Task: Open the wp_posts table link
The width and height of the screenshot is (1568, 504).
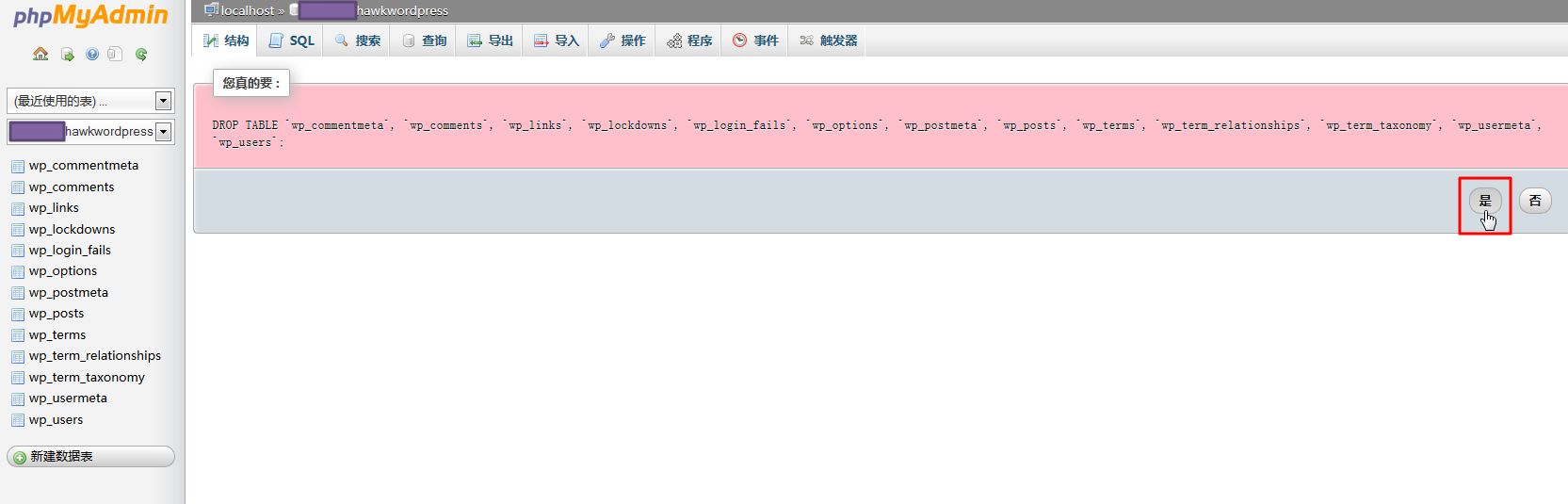Action: [x=57, y=314]
